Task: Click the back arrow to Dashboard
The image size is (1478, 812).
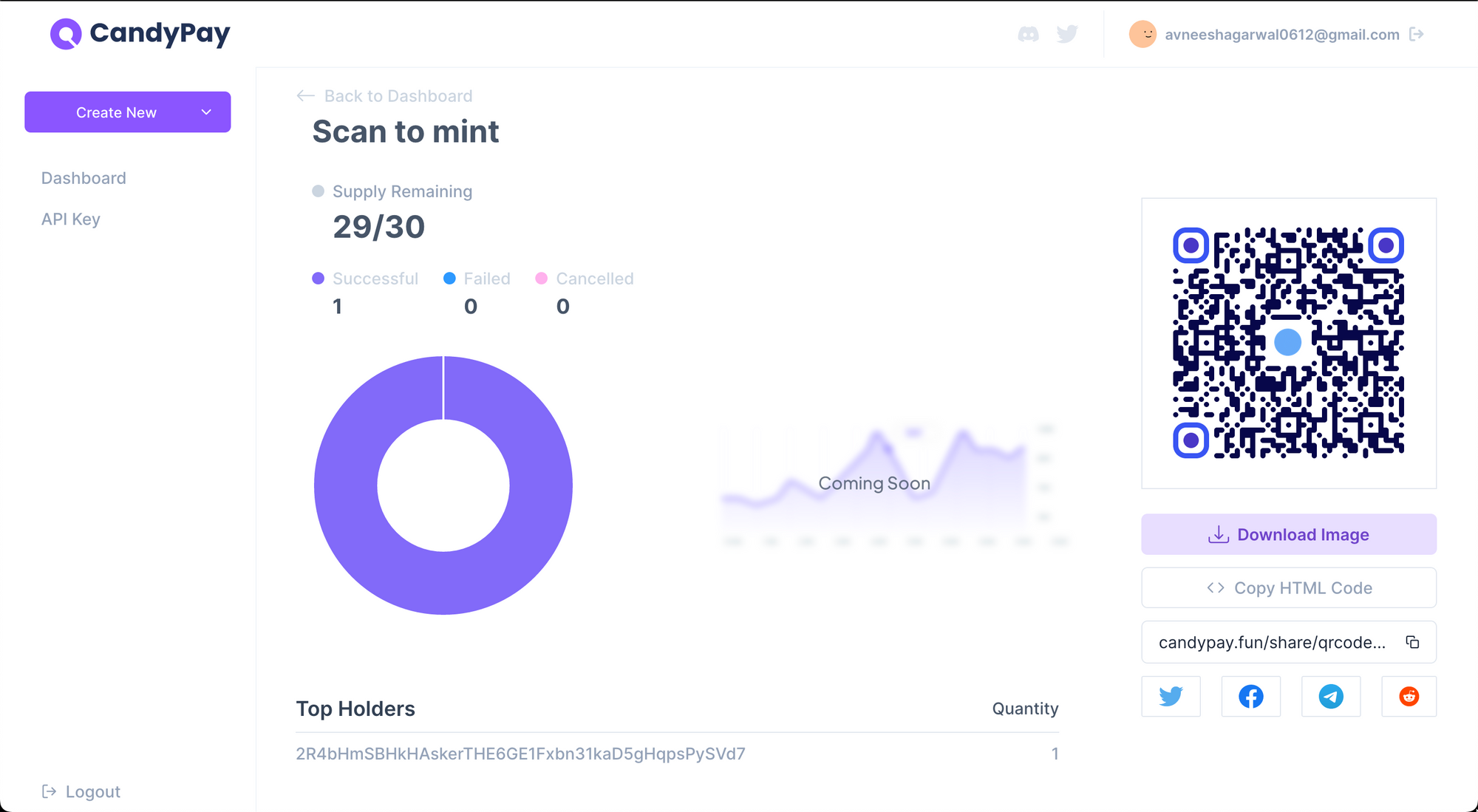Action: [305, 96]
